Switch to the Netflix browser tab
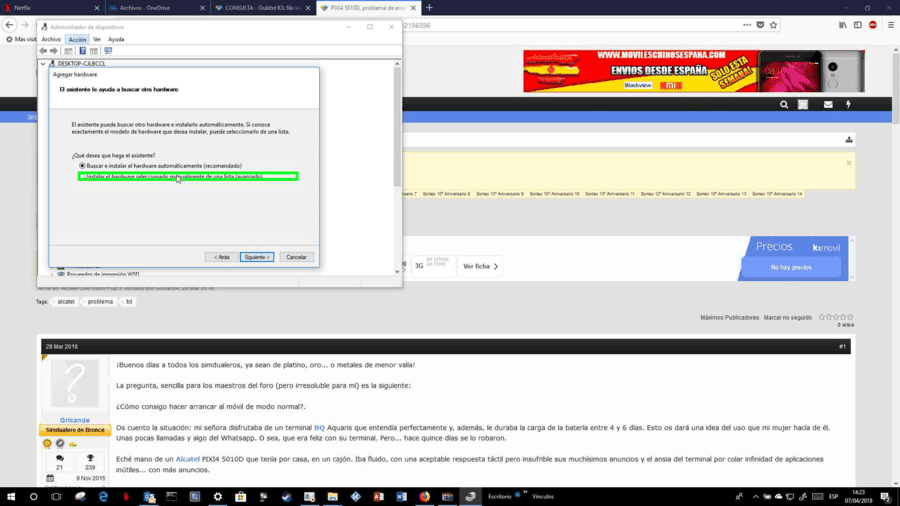Screen dimensions: 900x506 (x=51, y=8)
